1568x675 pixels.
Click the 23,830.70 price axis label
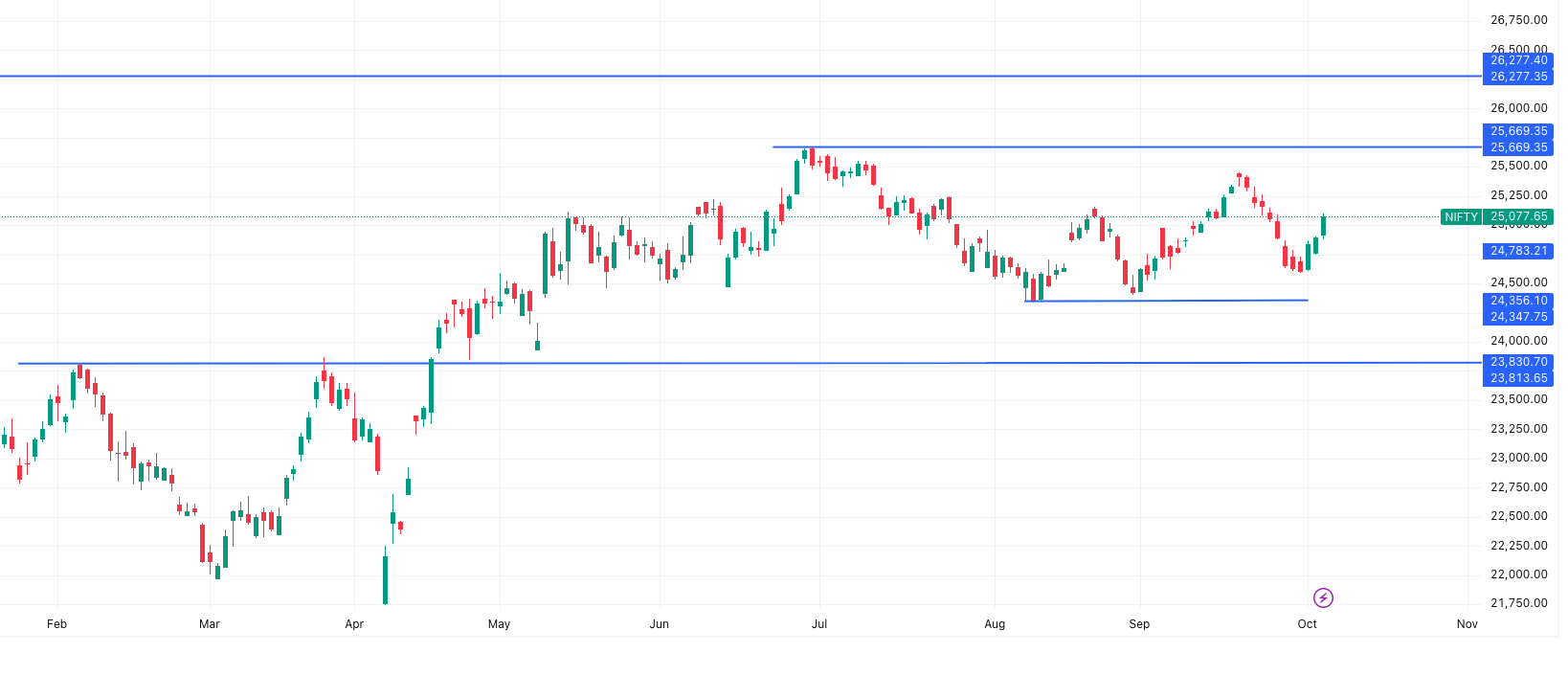[x=1518, y=362]
